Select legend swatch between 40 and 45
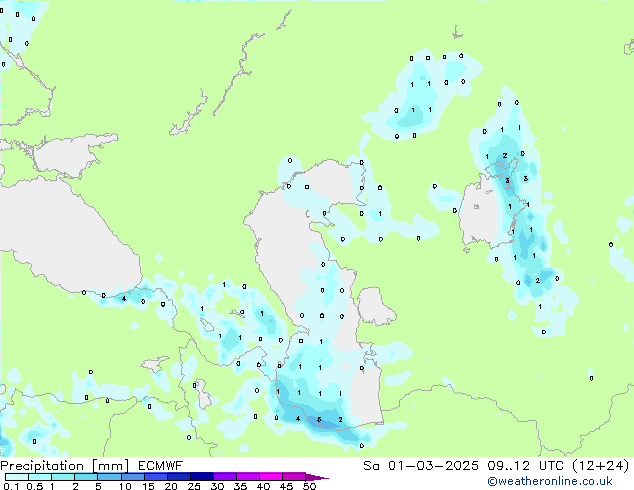634x490 pixels. pos(271,477)
